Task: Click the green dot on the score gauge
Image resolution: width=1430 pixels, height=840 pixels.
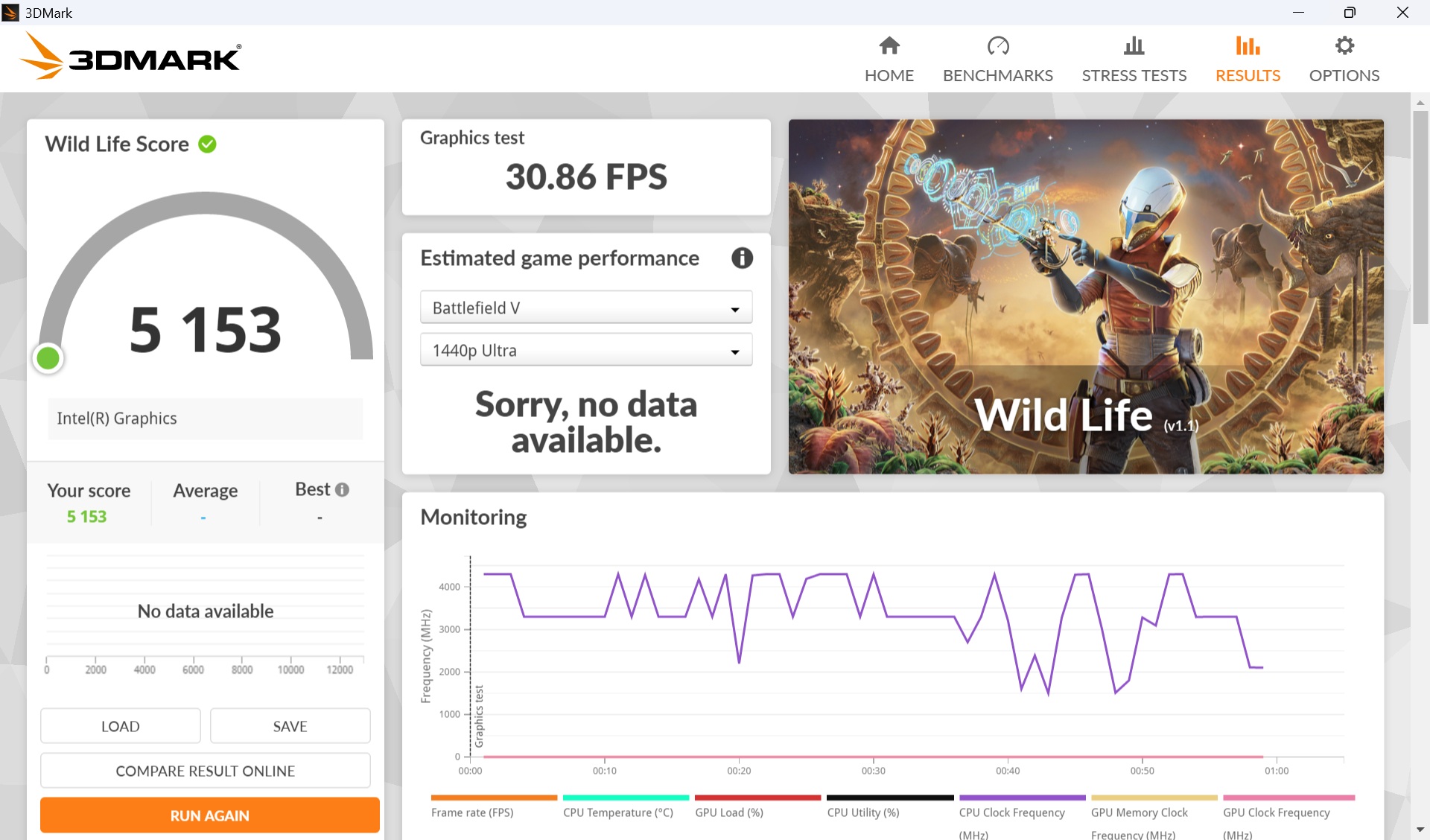Action: coord(48,358)
